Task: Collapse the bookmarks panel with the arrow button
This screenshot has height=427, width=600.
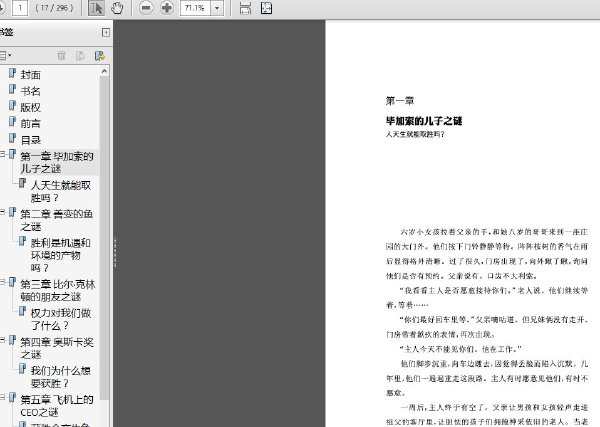Action: [106, 33]
